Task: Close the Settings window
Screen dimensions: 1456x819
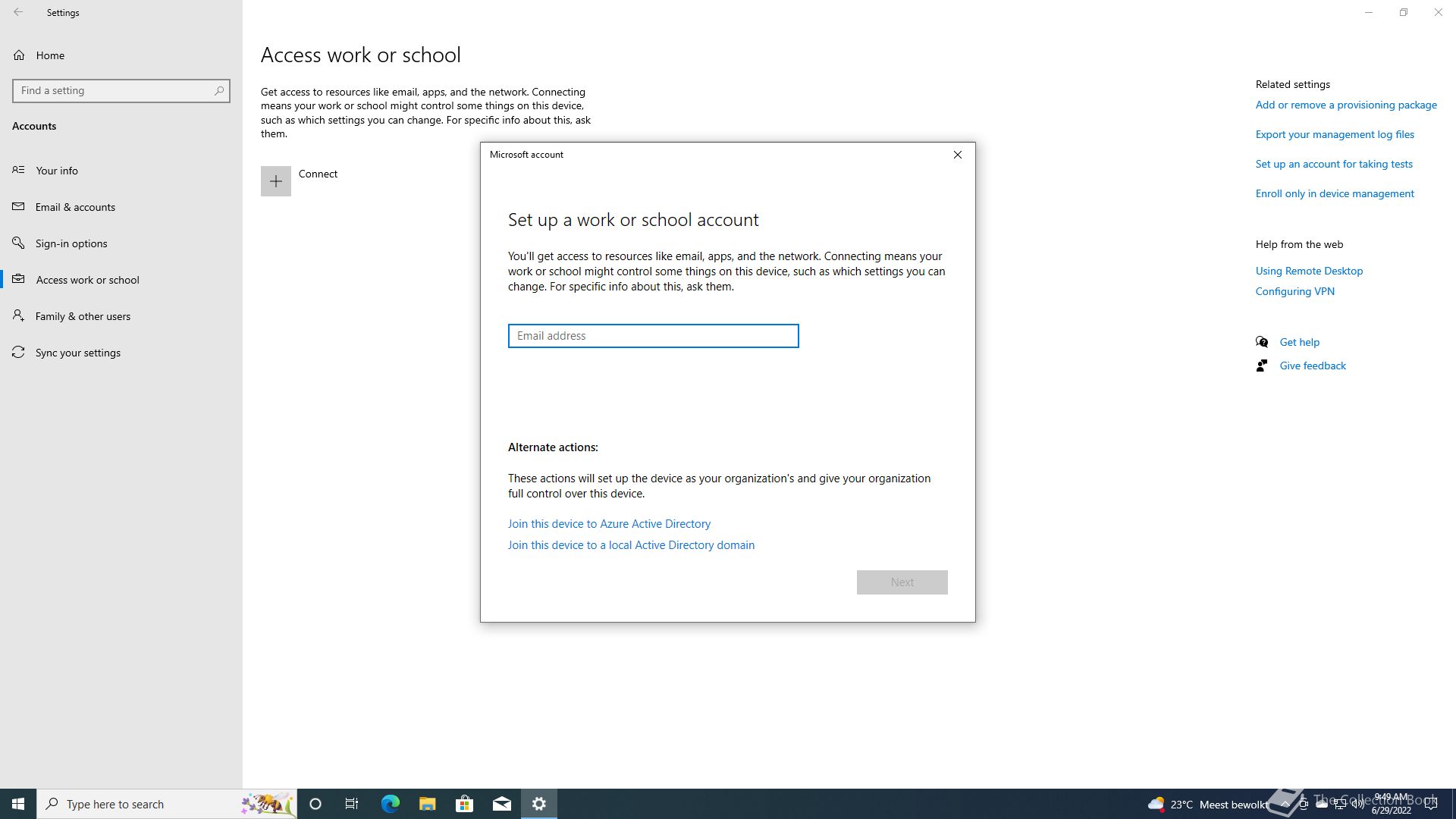Action: (x=1439, y=12)
